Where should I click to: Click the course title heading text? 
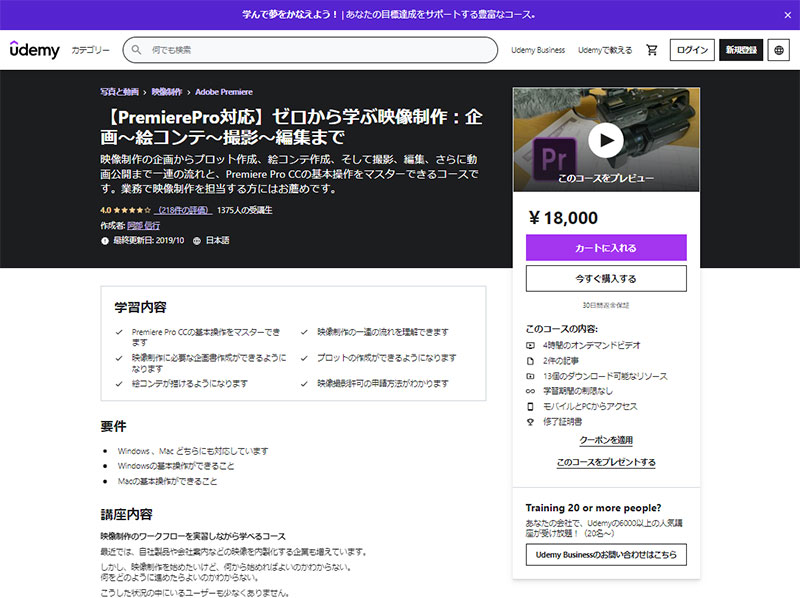coord(291,127)
